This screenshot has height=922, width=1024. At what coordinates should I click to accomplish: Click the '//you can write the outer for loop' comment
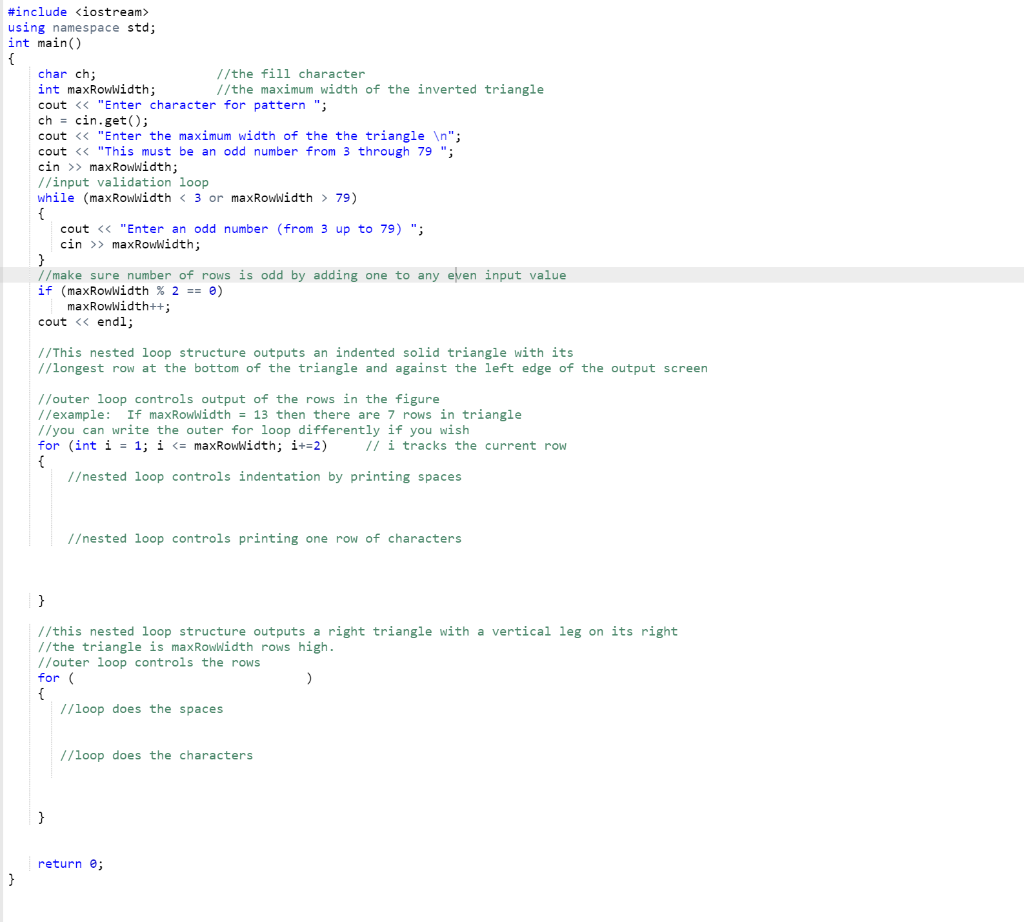(253, 430)
